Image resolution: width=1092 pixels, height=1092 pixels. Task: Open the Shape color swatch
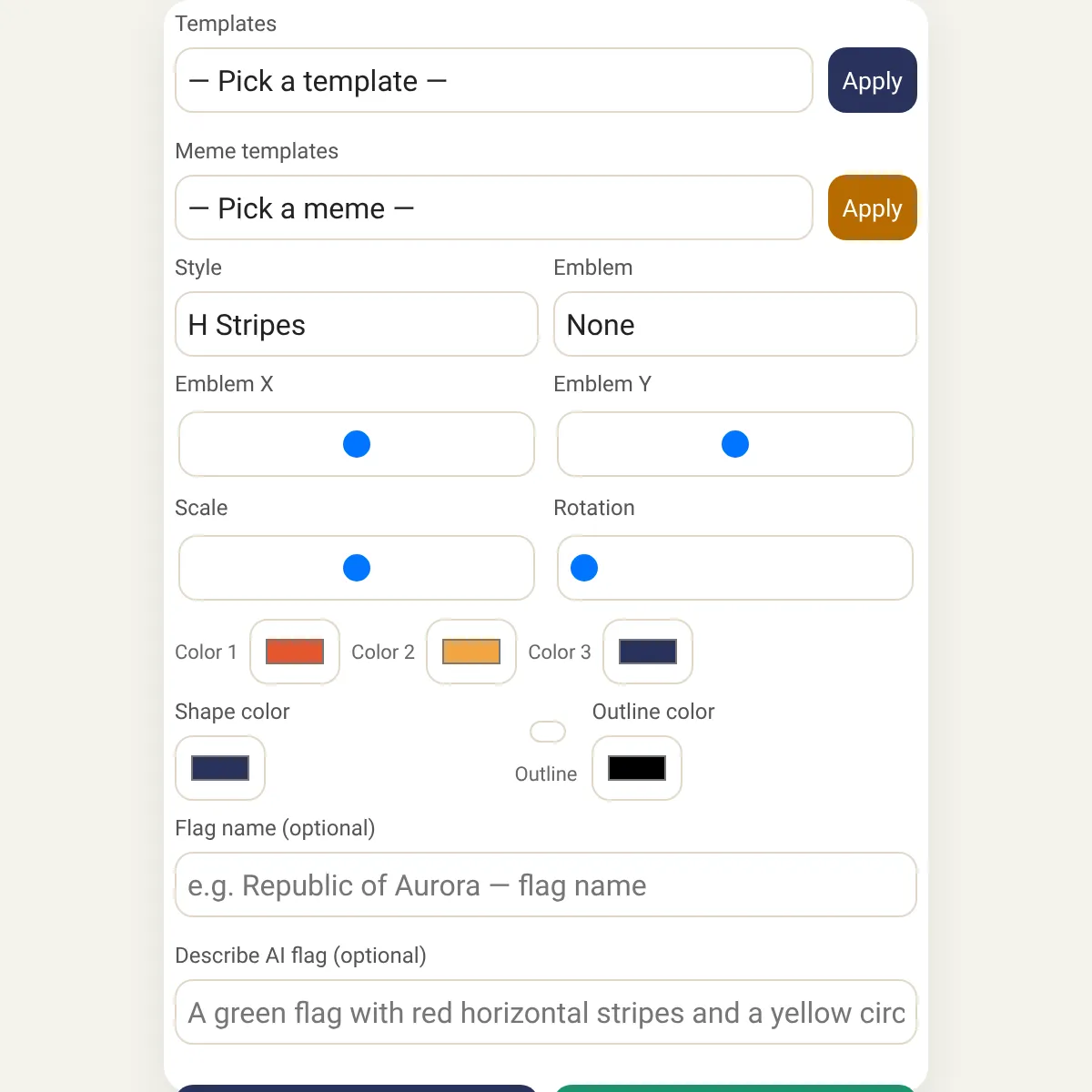[220, 768]
